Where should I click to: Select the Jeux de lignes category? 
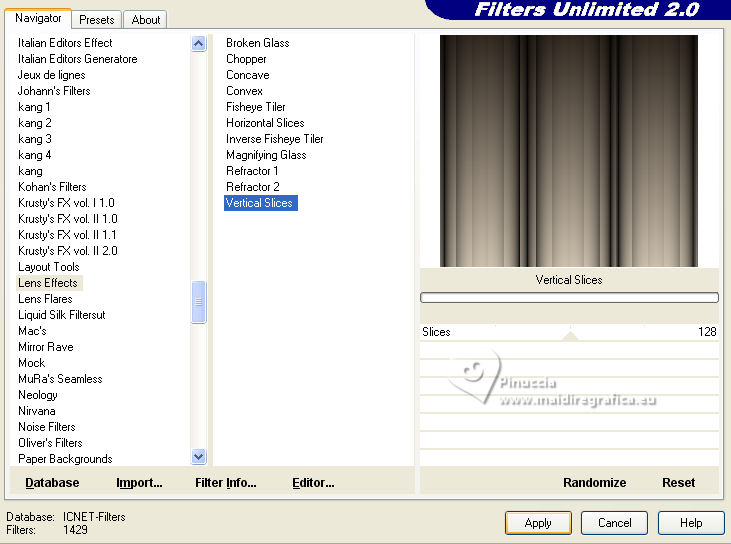tap(51, 75)
